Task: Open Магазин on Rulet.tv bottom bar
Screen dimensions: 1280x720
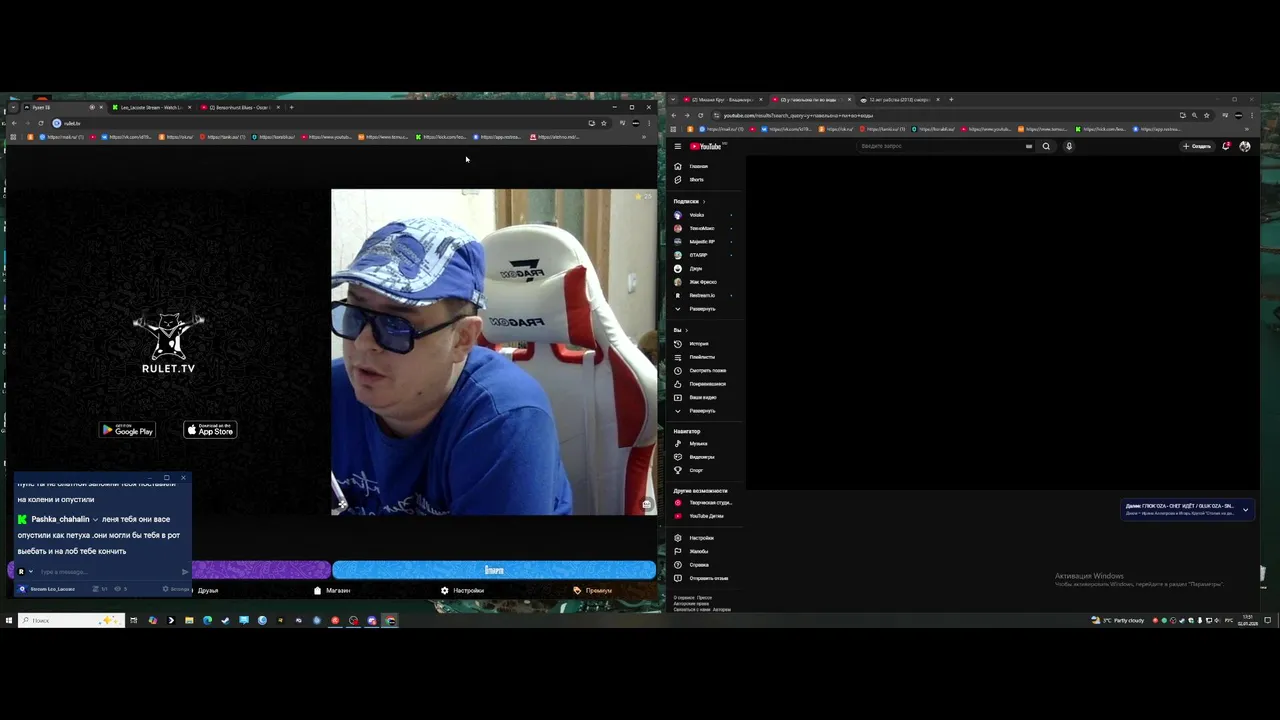Action: [333, 590]
